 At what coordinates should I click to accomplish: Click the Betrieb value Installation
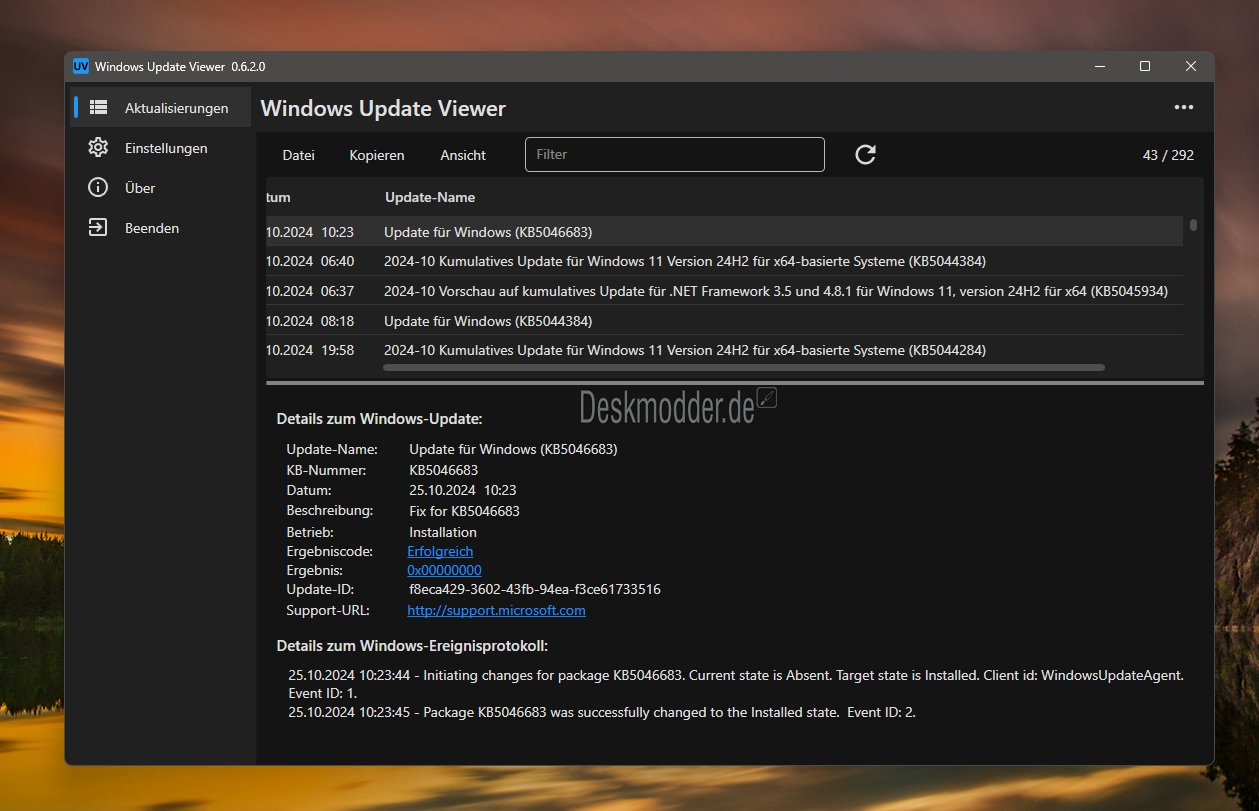443,532
